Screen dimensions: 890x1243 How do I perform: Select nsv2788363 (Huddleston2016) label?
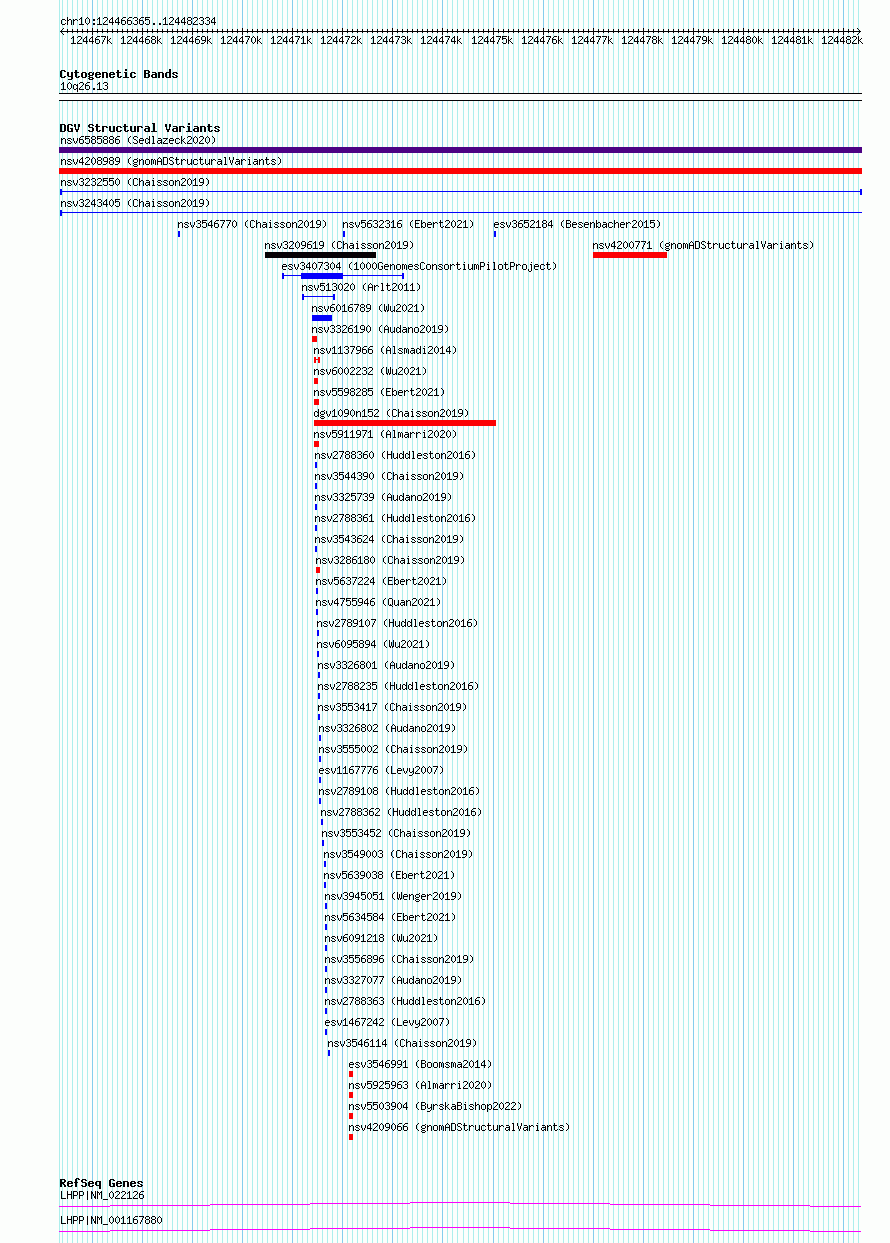405,1002
